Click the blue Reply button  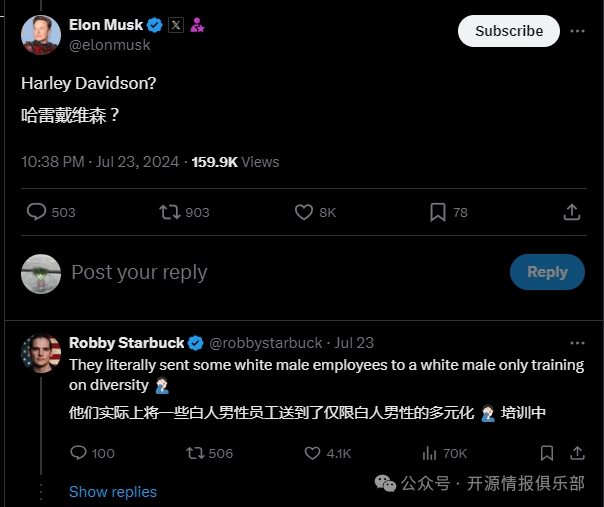tap(547, 272)
